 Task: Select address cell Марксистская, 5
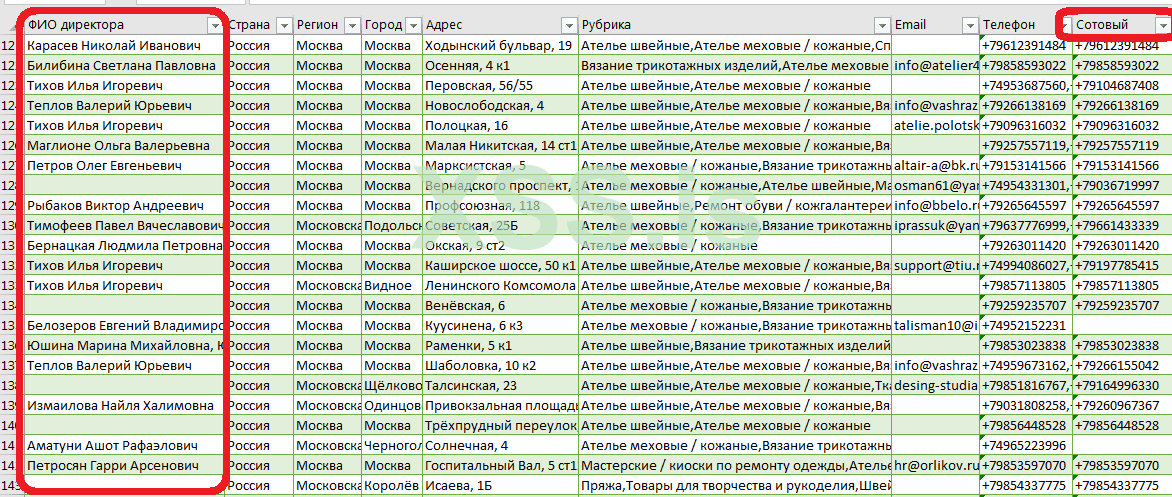pos(500,165)
